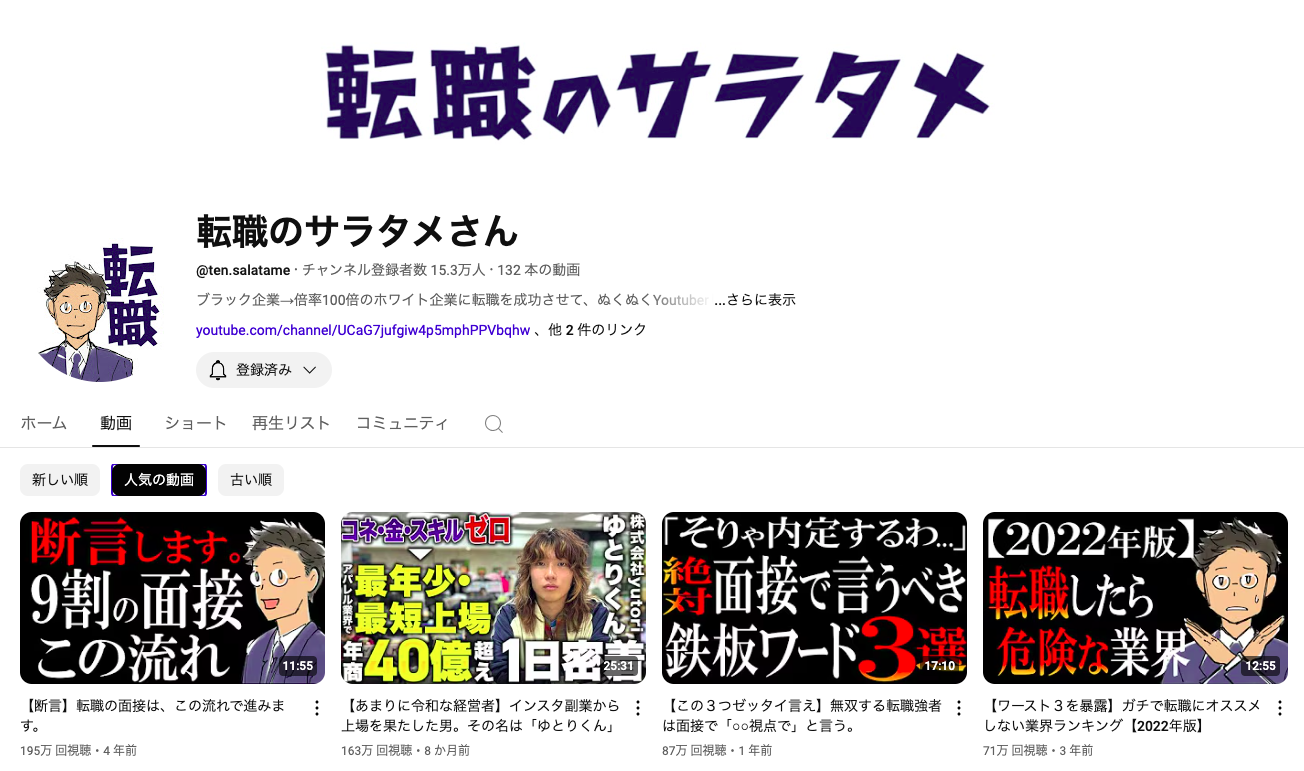Click the 87万 回視聴・1 年前 text
Image resolution: width=1304 pixels, height=771 pixels.
pos(717,750)
